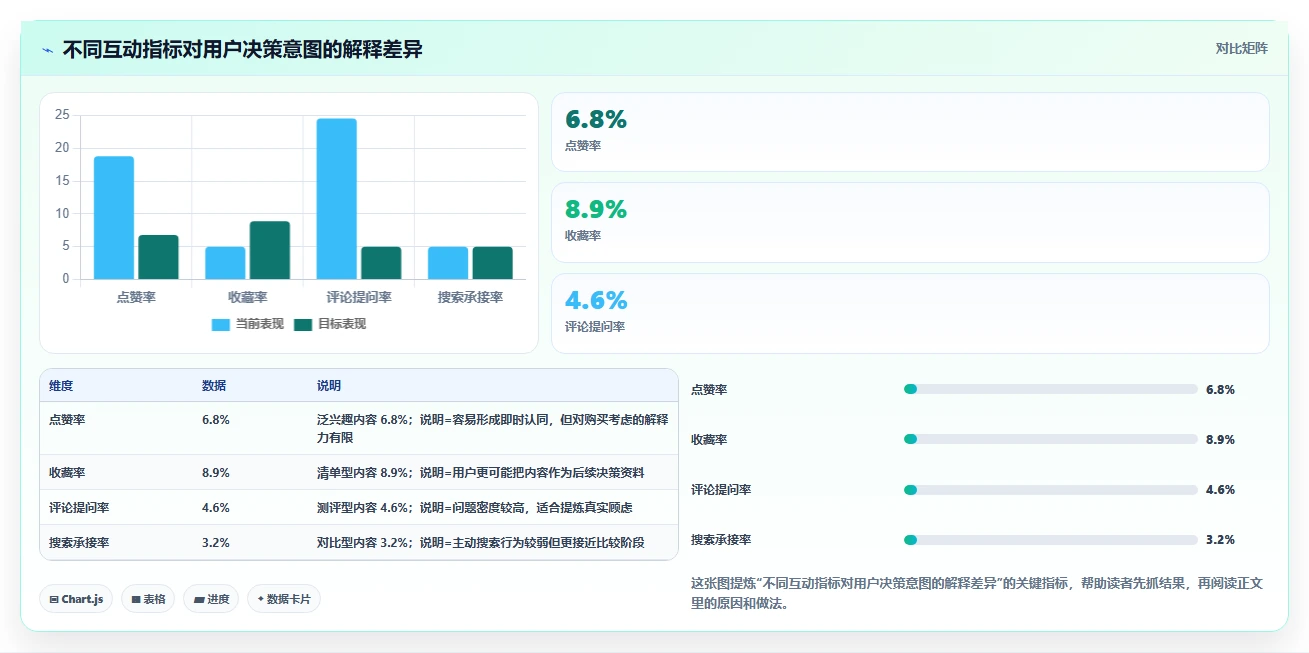Click the green 收藏率 bar in chart
Viewport: 1309px width, 653px height.
(270, 250)
